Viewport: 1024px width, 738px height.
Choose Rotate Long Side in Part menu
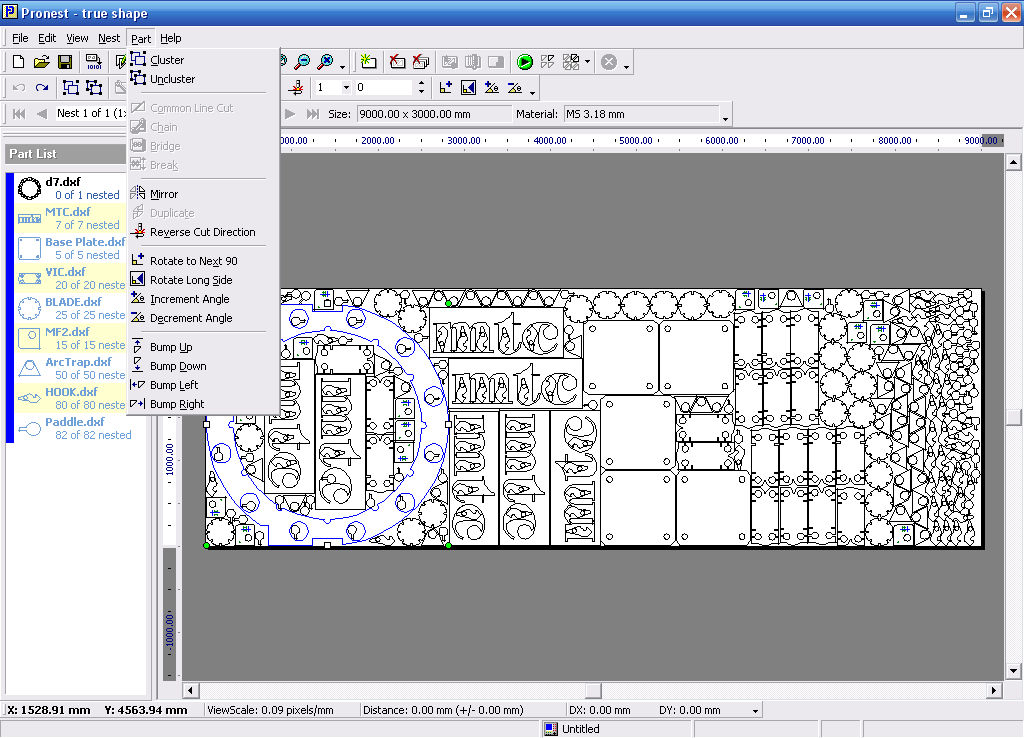pyautogui.click(x=190, y=280)
